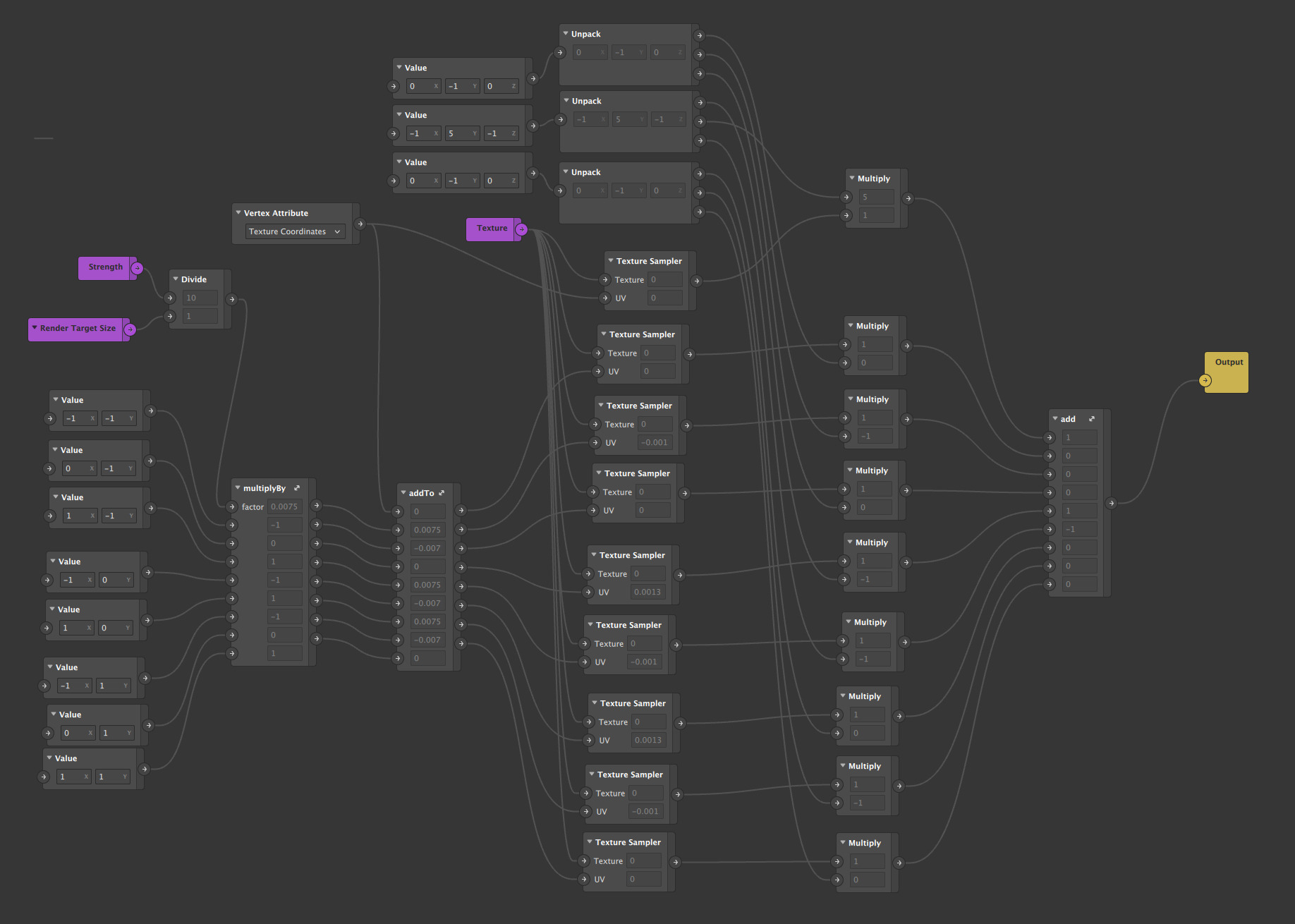Click input port of Unpack node -1, 5, -1
Viewport: 1295px width, 924px height.
[561, 119]
